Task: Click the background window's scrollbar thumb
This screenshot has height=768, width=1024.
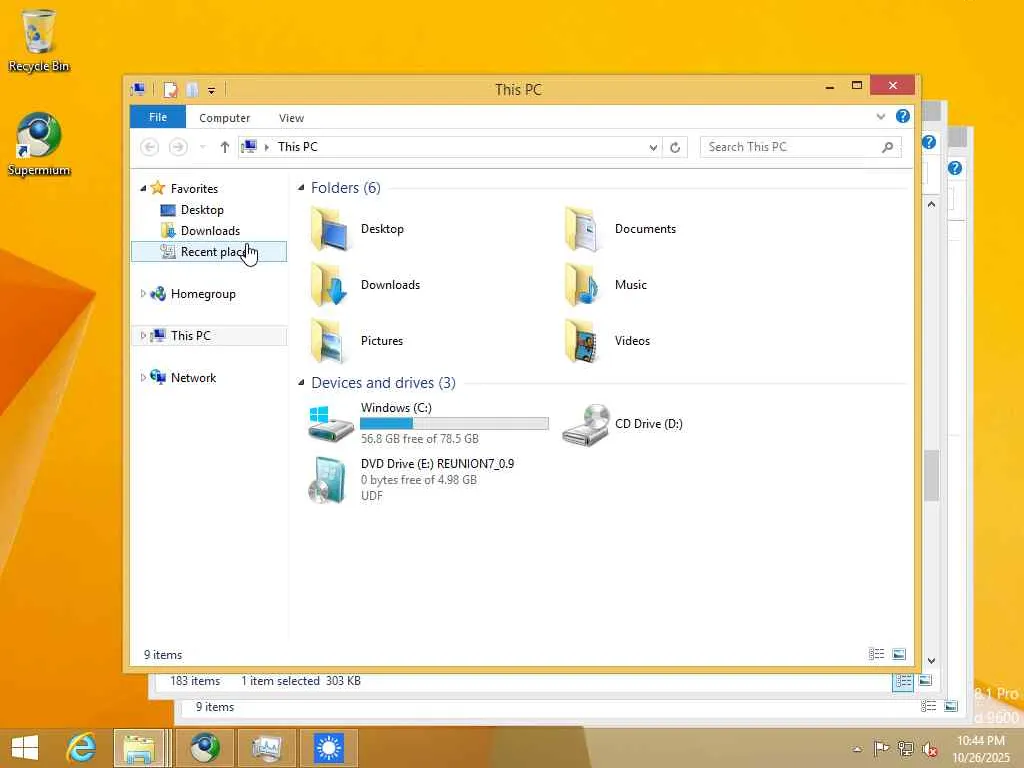Action: click(x=932, y=475)
